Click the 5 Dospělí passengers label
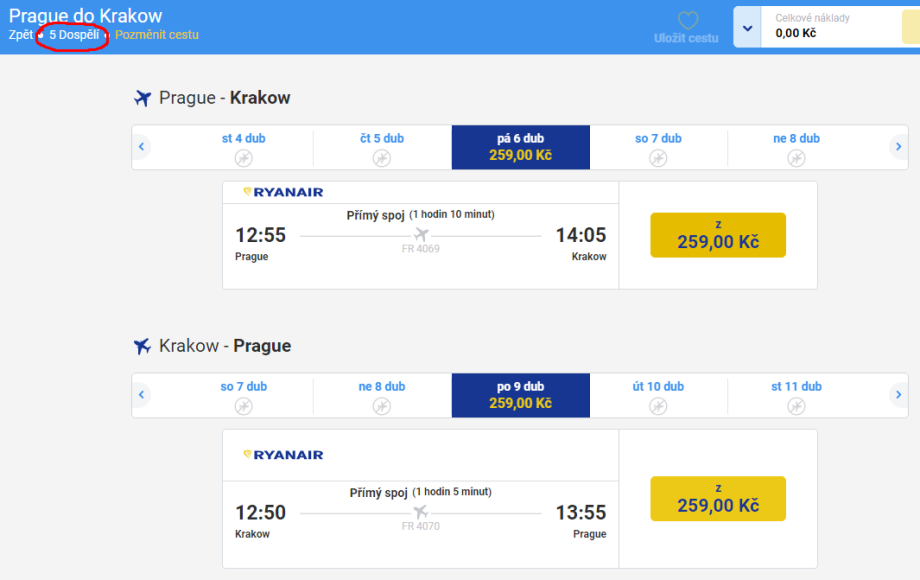The width and height of the screenshot is (920, 580). 74,35
